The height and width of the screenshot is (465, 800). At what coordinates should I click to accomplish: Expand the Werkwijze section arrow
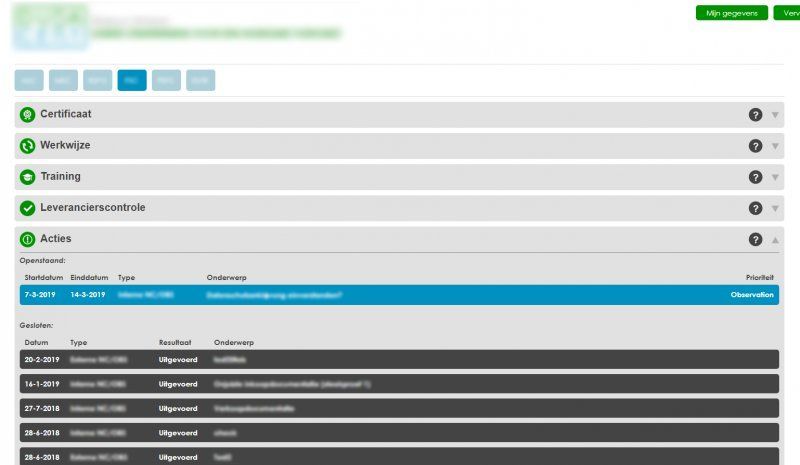(x=775, y=146)
